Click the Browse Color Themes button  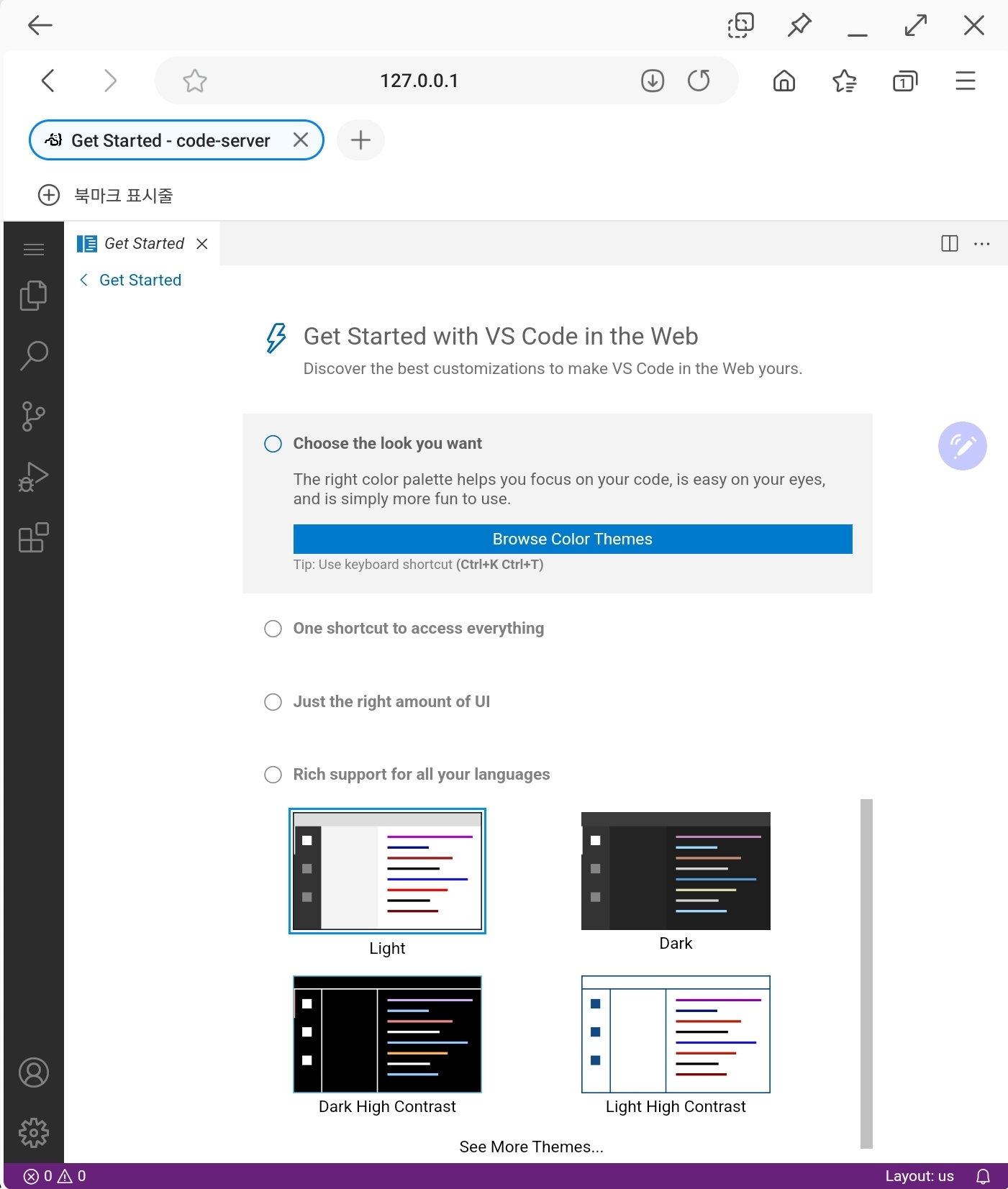tap(573, 539)
